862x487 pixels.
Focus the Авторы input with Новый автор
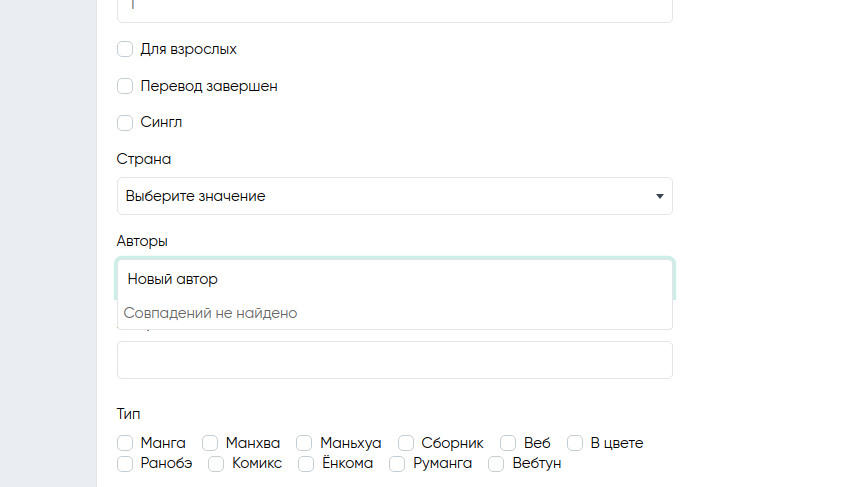pos(394,279)
